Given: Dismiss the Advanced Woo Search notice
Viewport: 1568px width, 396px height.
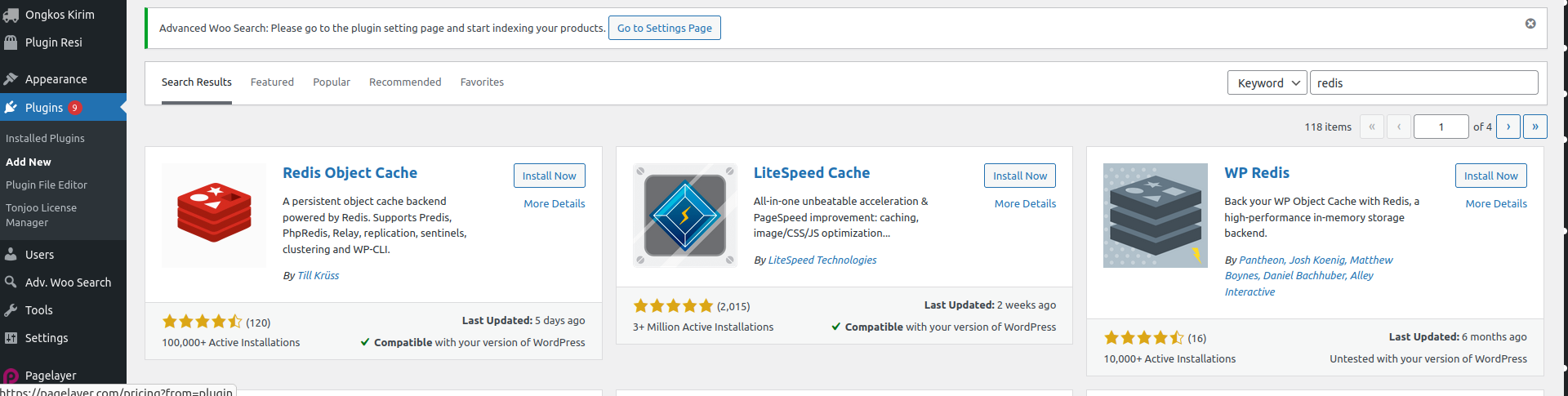Looking at the screenshot, I should (x=1530, y=24).
